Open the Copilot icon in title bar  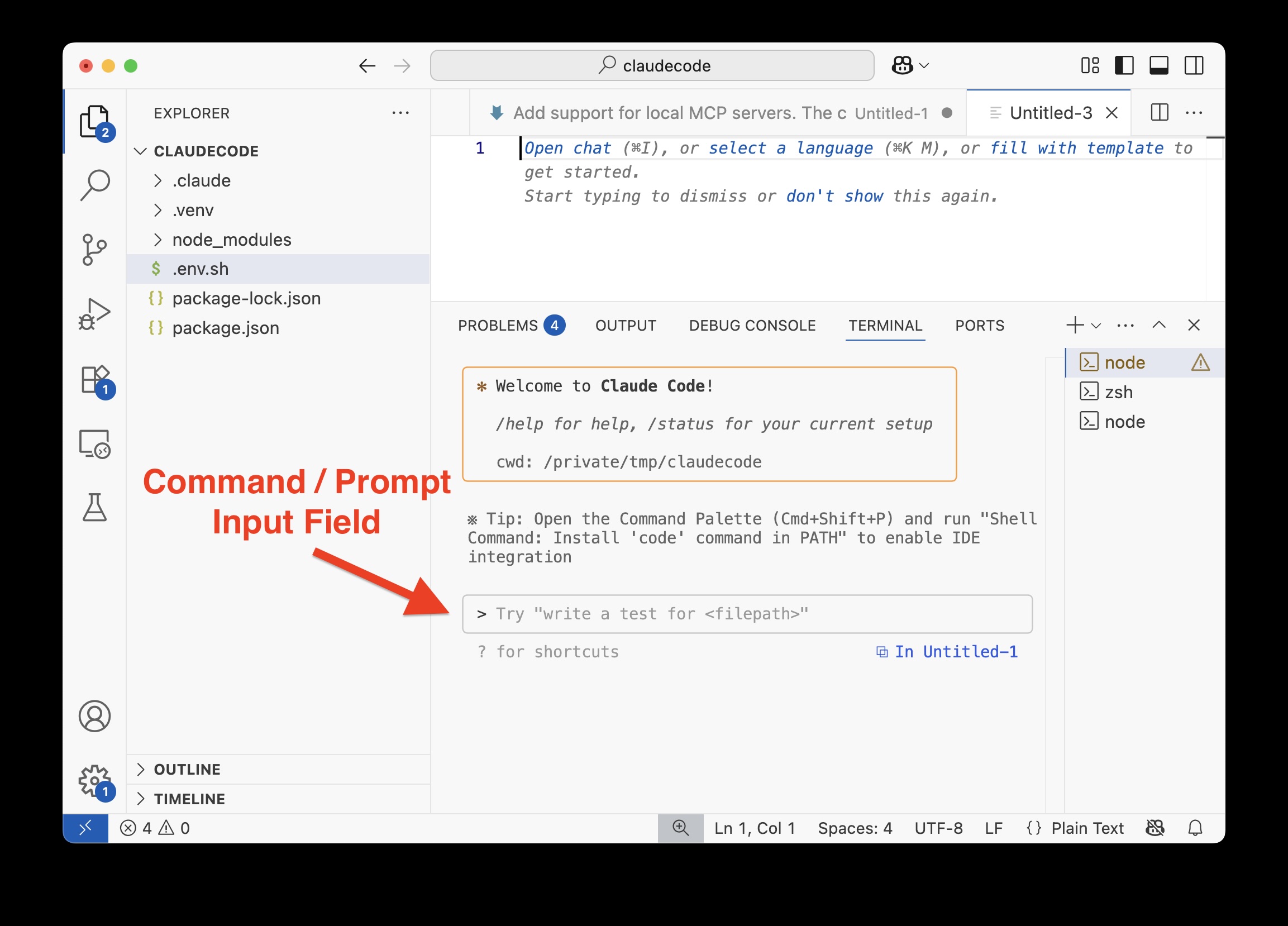[903, 65]
